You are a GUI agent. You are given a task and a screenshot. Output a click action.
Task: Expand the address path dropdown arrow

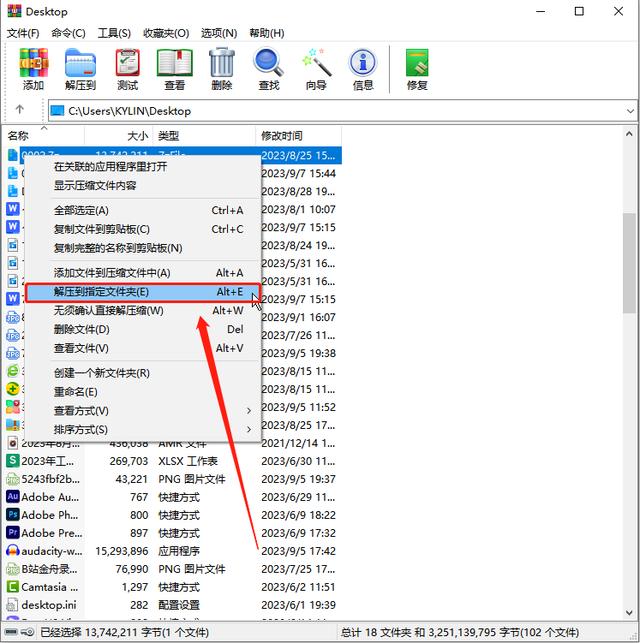click(x=629, y=111)
